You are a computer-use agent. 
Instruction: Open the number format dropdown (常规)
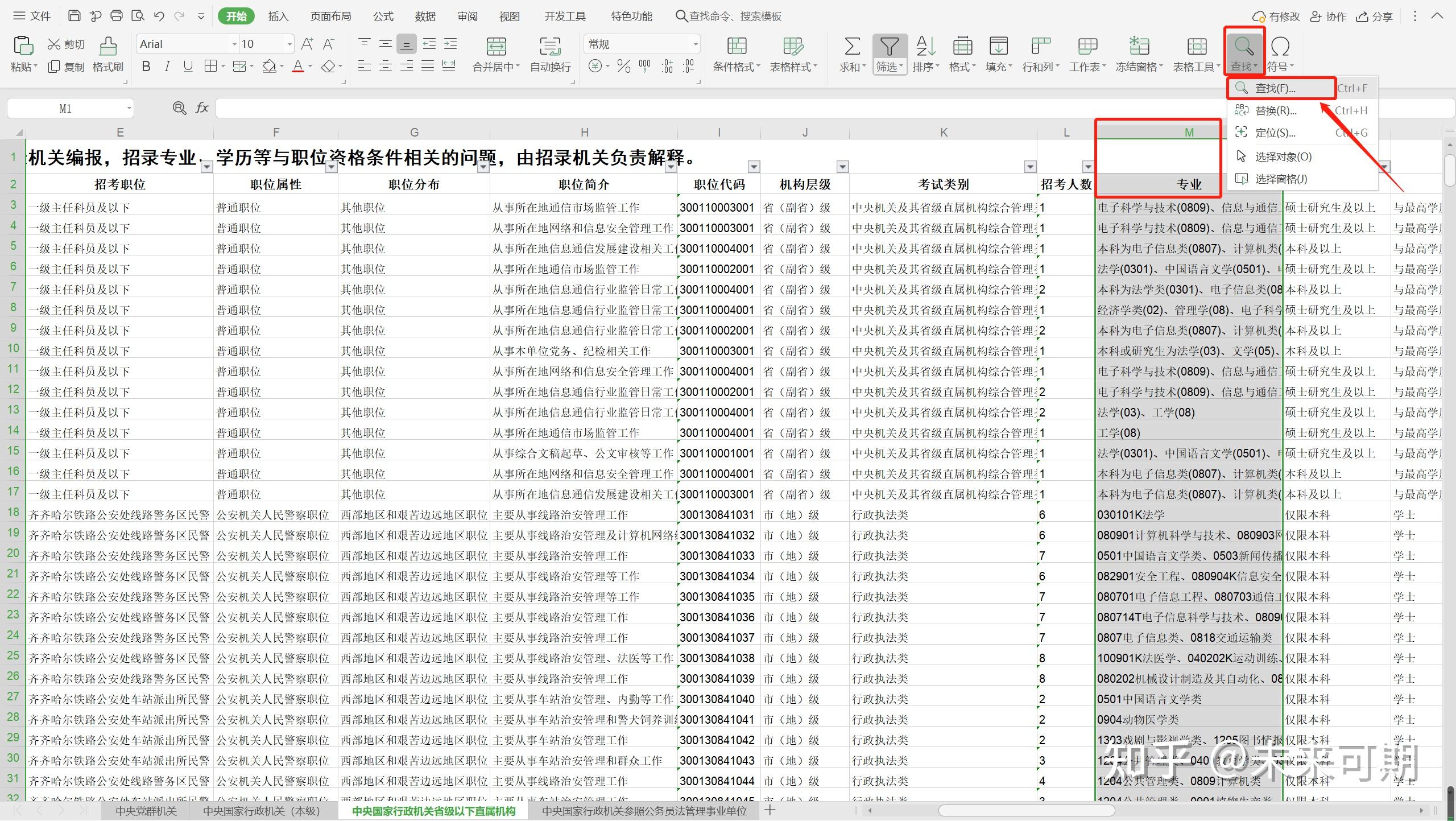(x=695, y=44)
